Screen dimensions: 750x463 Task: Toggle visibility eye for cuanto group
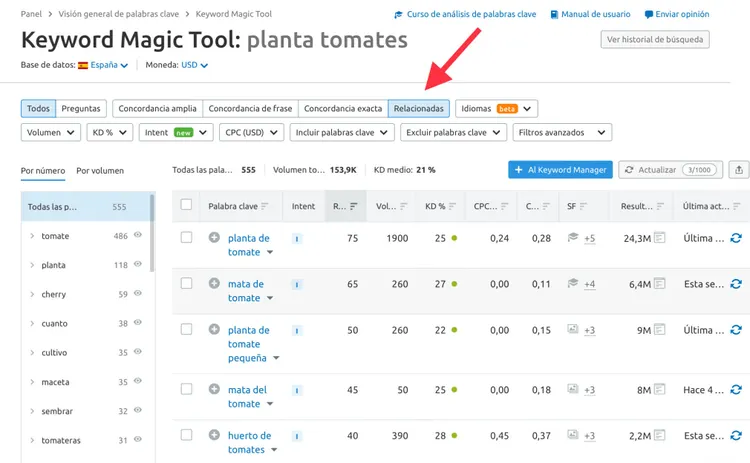click(138, 322)
